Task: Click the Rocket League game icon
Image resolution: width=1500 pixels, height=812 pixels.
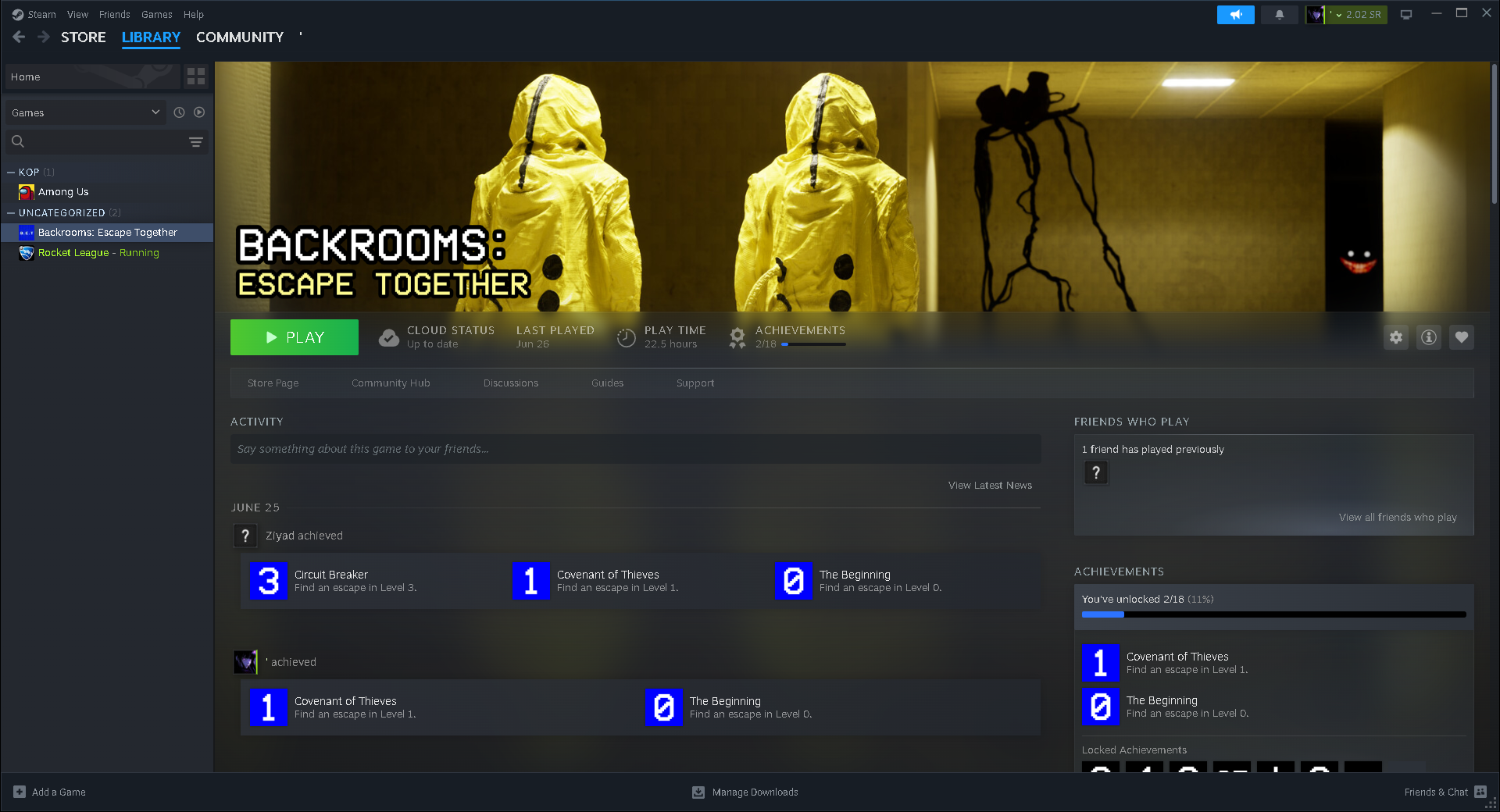Action: click(x=27, y=253)
